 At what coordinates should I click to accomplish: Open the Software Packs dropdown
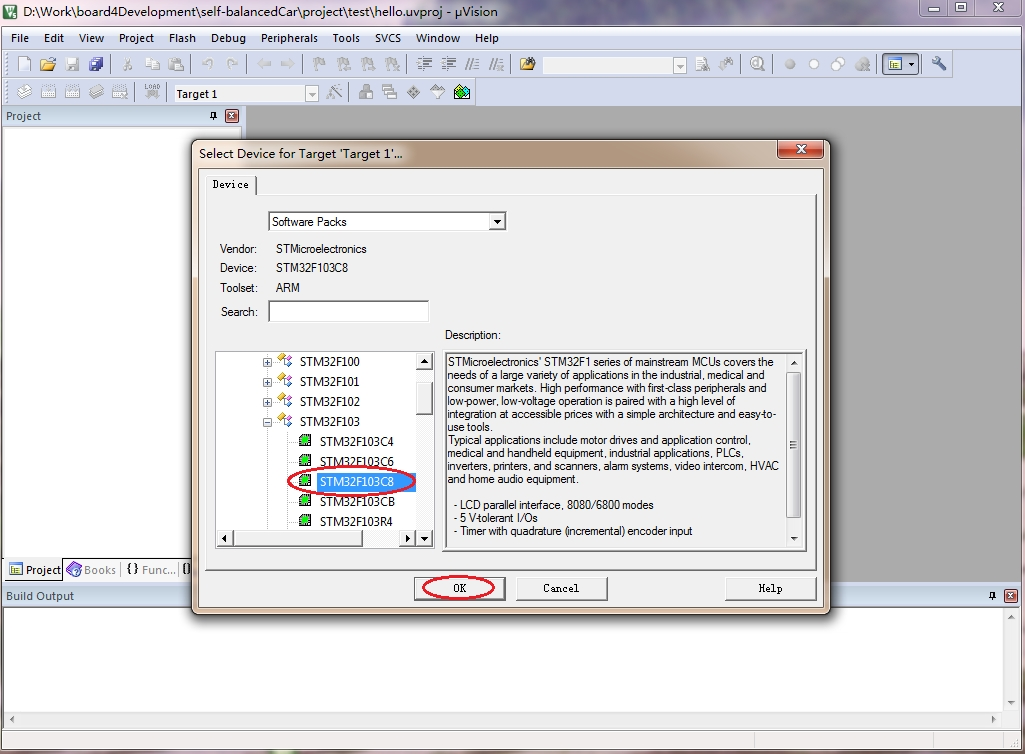[497, 222]
